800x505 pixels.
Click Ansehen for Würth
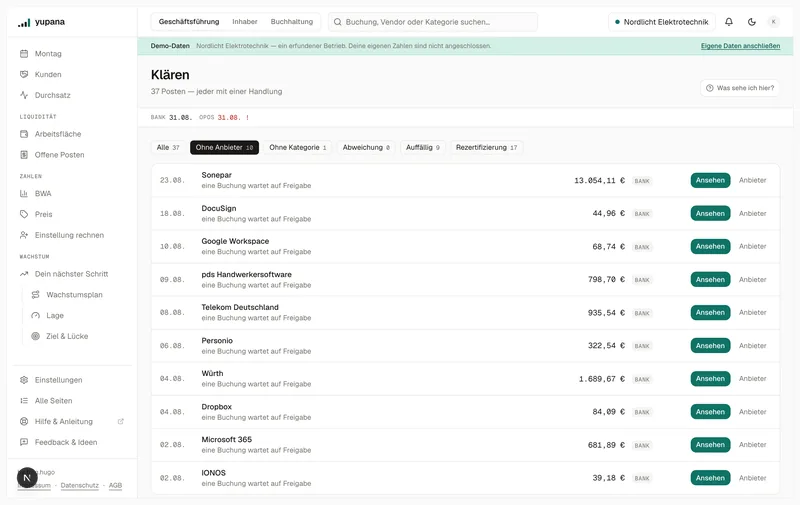pos(710,378)
